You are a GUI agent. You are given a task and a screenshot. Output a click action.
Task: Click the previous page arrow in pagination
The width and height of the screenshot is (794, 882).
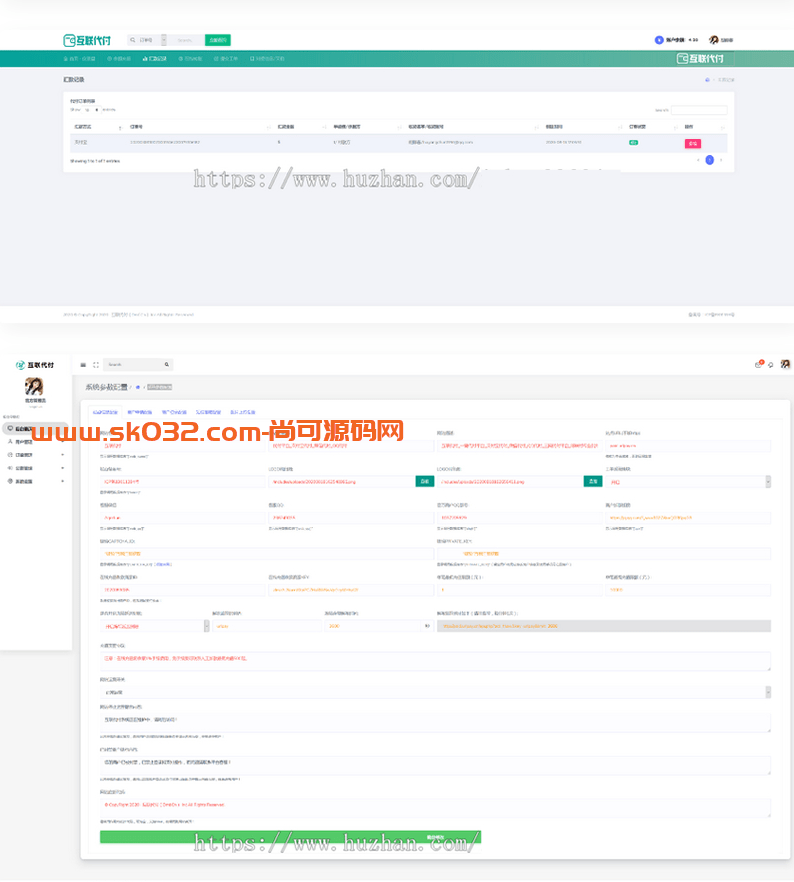point(698,160)
